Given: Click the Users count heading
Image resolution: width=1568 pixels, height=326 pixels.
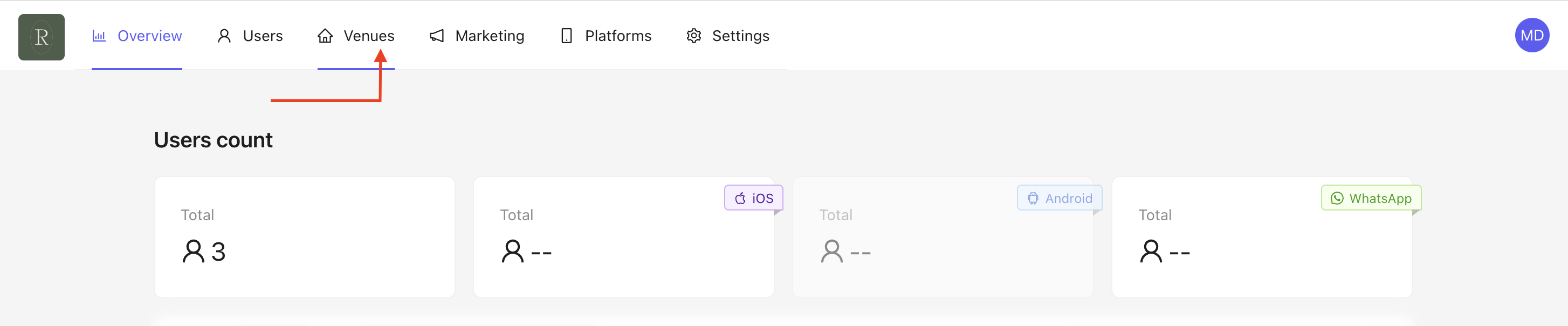Looking at the screenshot, I should tap(213, 140).
